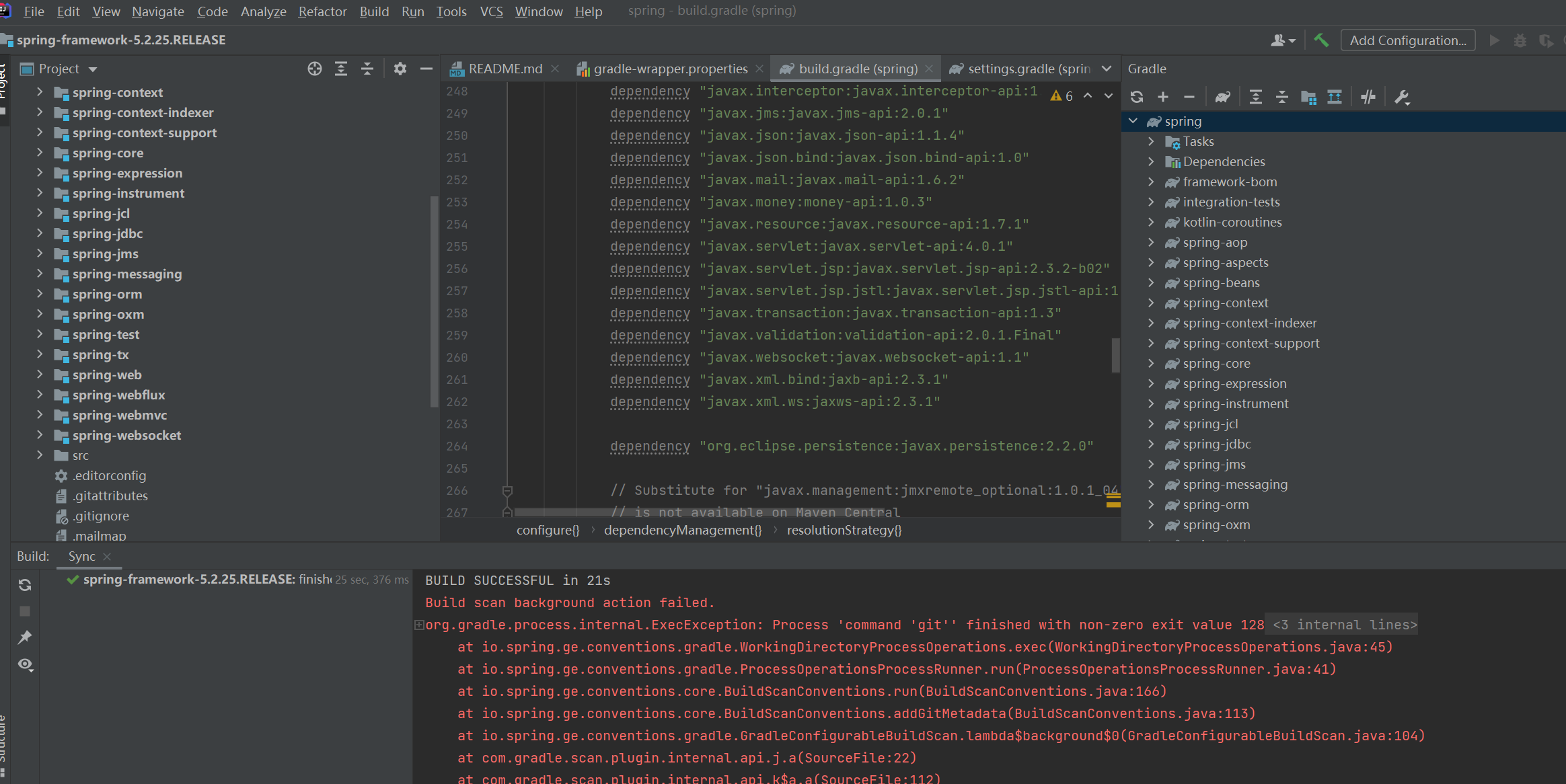Click the fold marker at line 266
1566x784 pixels.
pos(507,491)
